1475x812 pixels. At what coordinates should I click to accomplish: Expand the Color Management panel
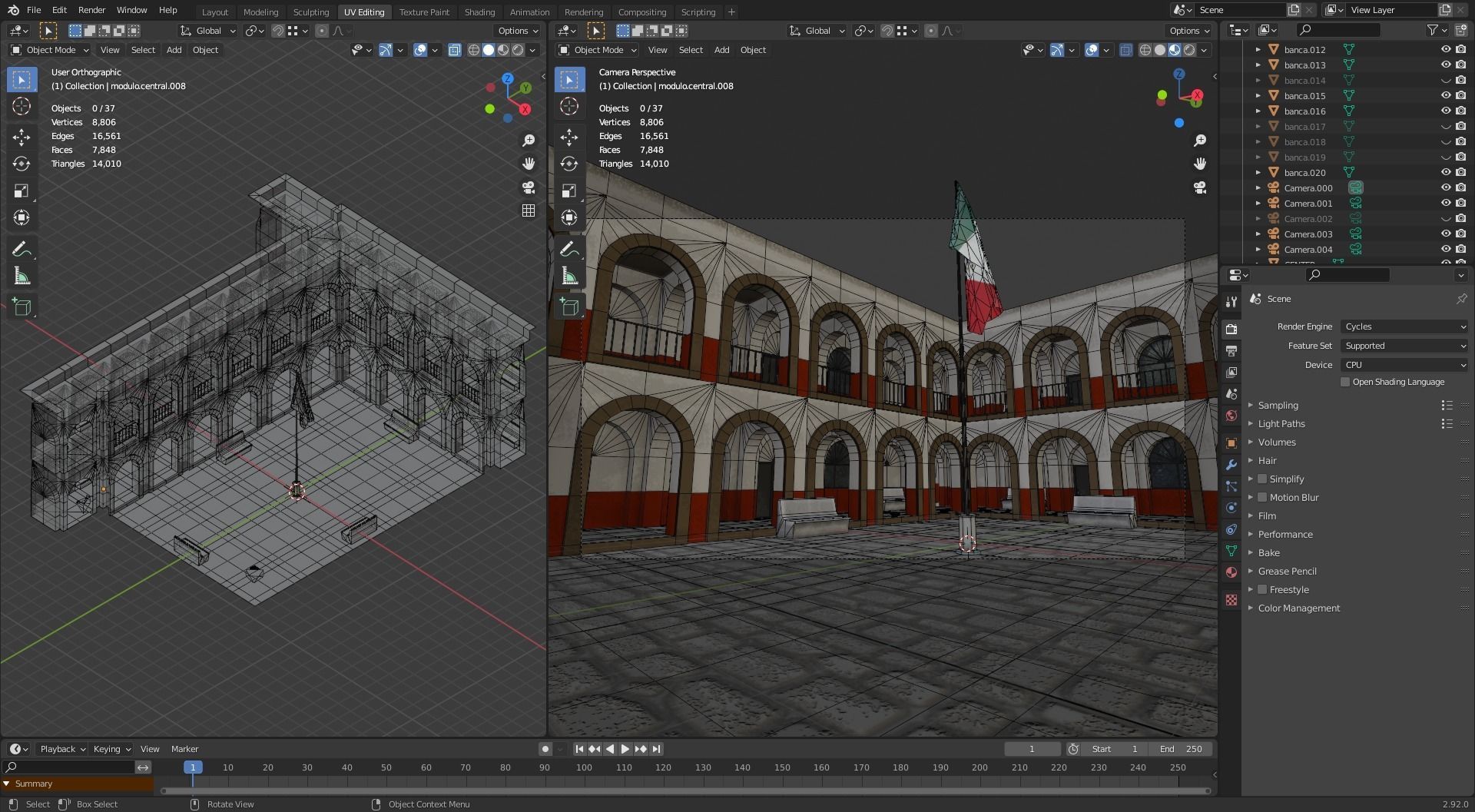(x=1298, y=608)
